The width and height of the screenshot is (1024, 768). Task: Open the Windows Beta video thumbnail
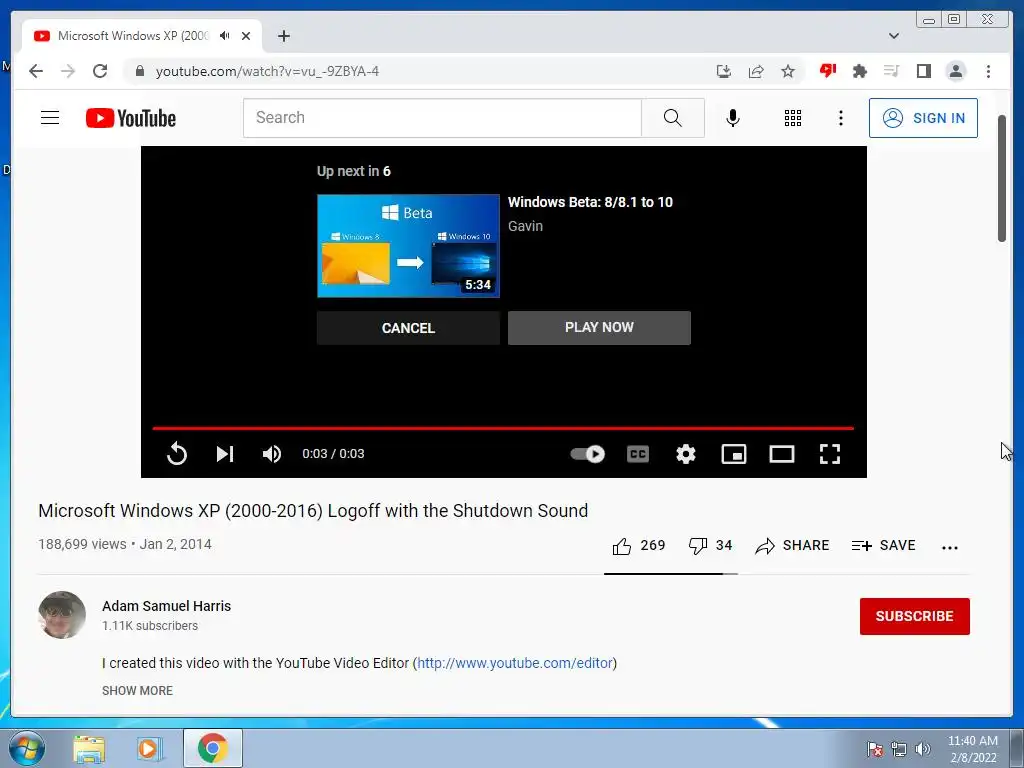tap(408, 246)
